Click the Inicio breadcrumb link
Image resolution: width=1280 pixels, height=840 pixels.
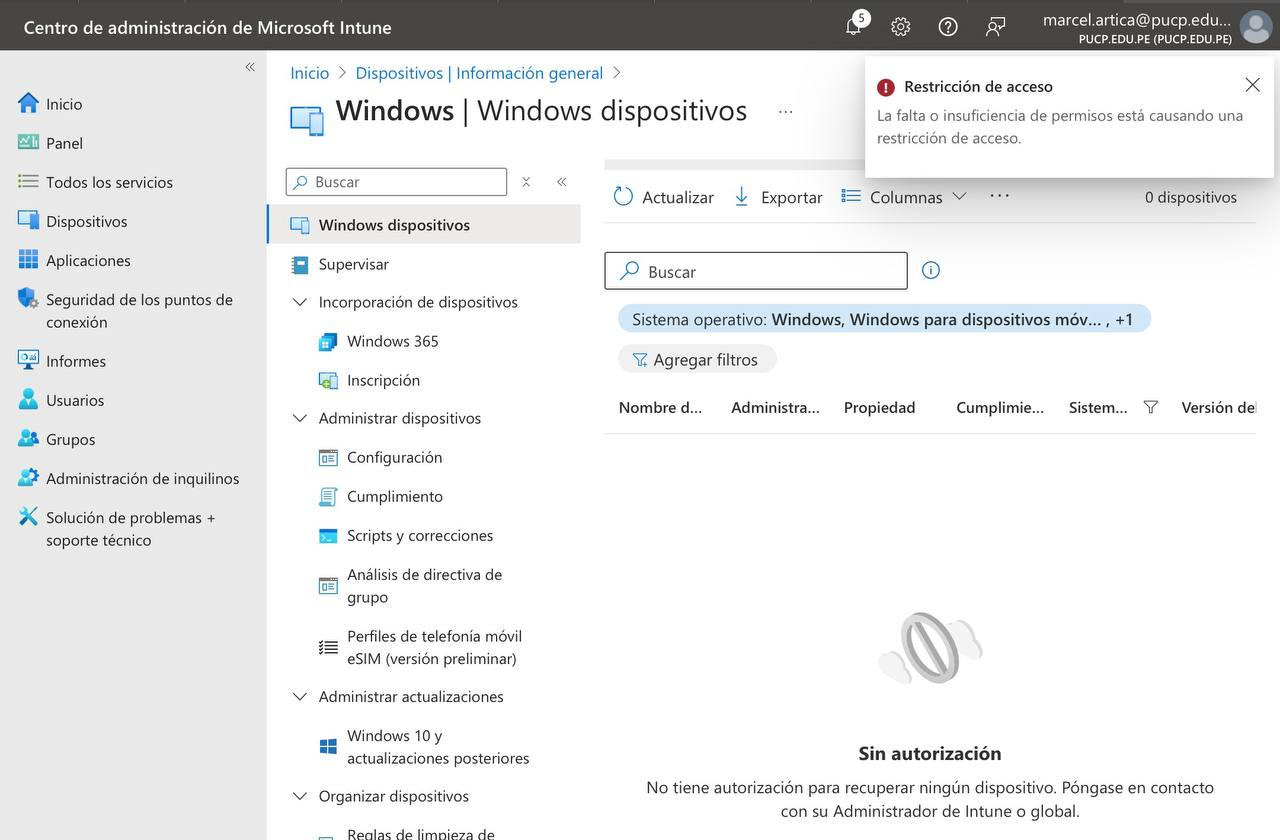[x=309, y=73]
